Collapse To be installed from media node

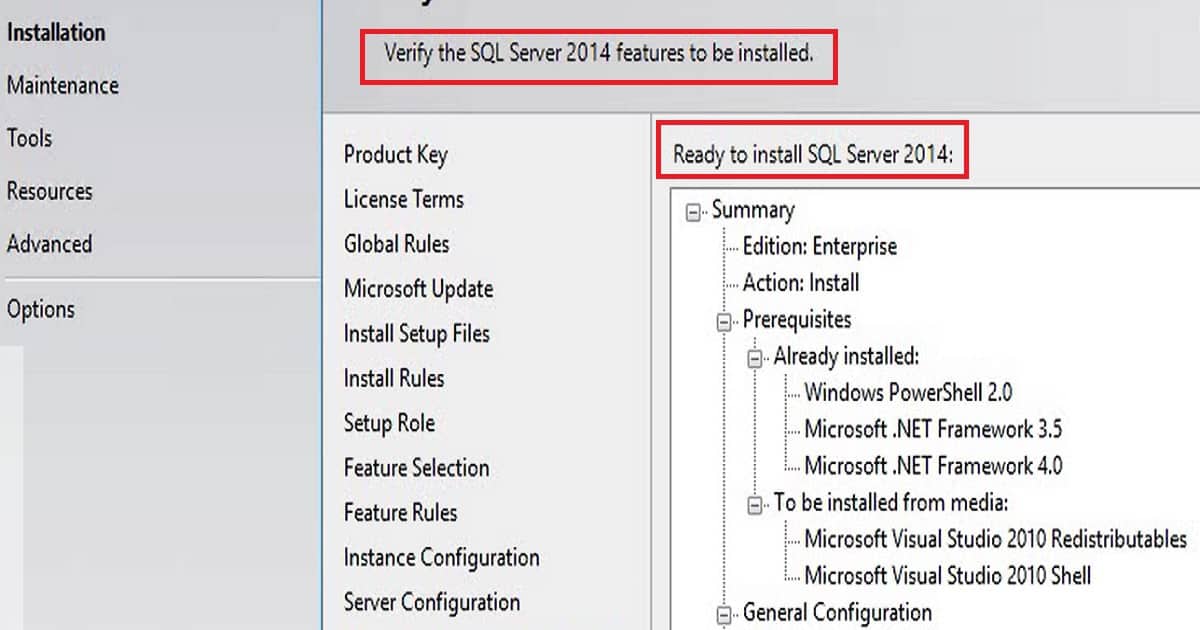pyautogui.click(x=755, y=505)
